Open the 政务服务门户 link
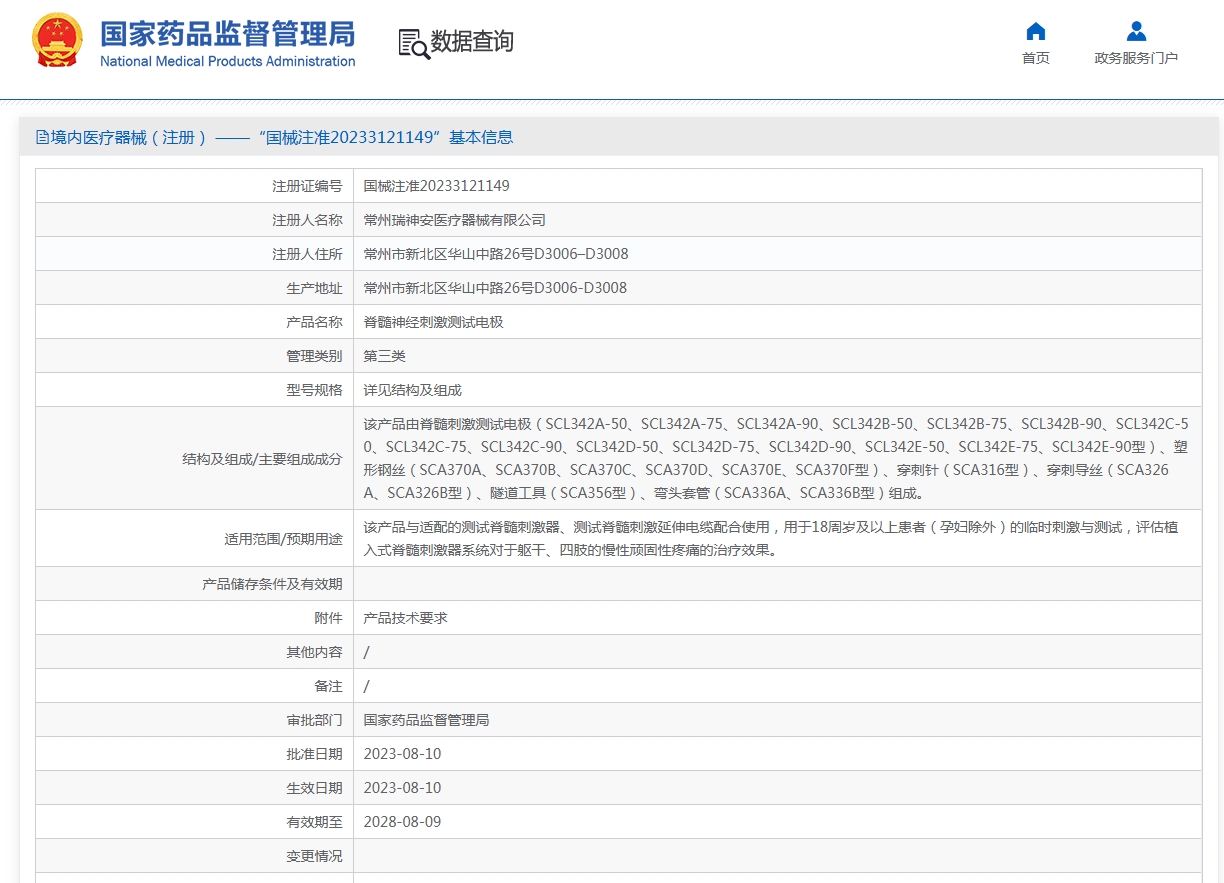The width and height of the screenshot is (1224, 883). tap(1136, 58)
